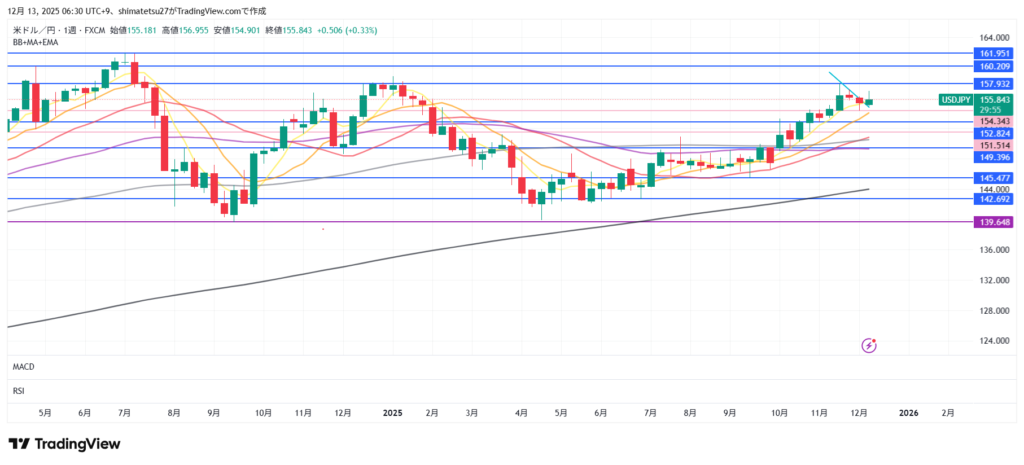Expand the RSI indicator pane

coord(18,389)
